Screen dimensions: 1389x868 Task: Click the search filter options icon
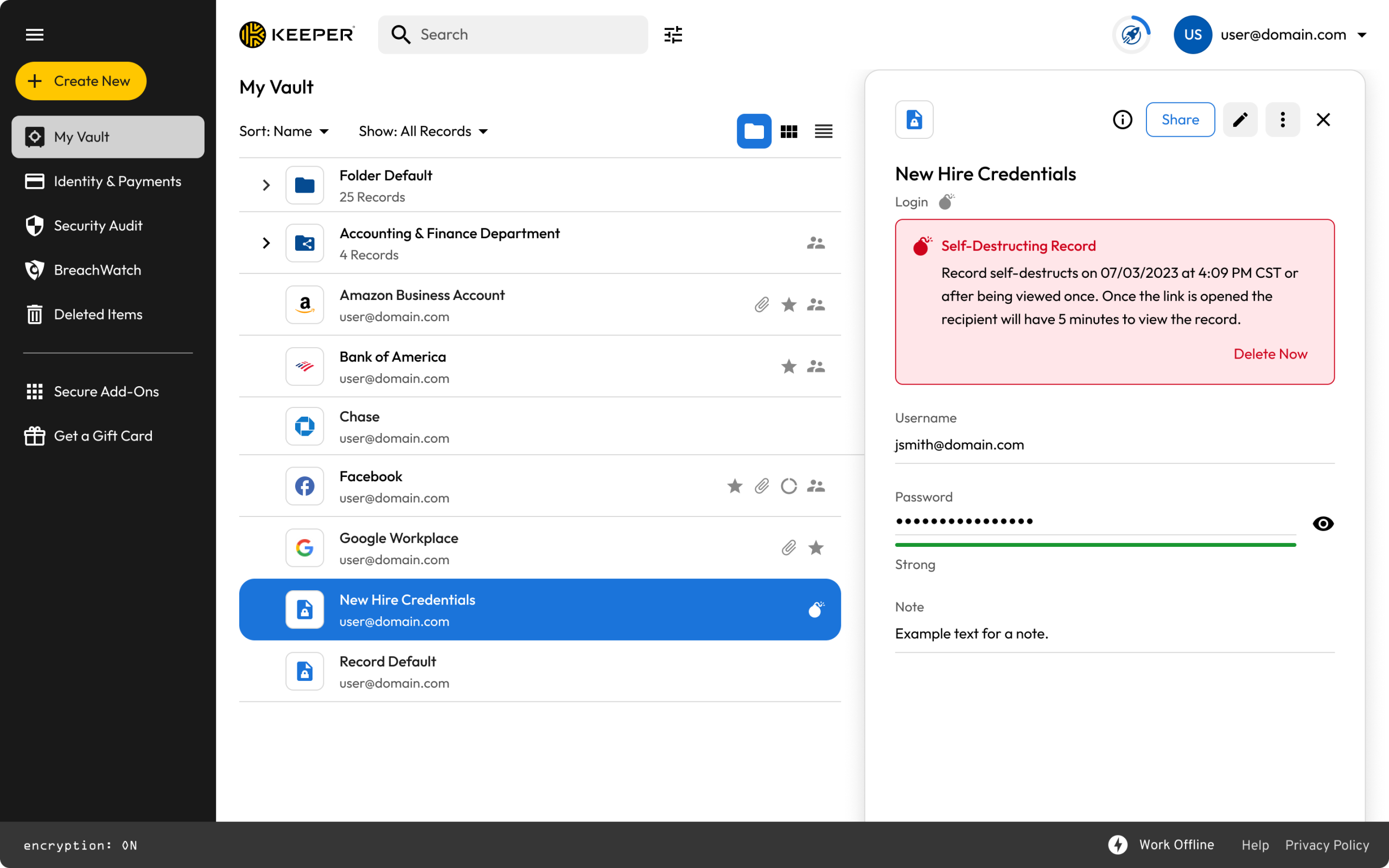(x=673, y=34)
